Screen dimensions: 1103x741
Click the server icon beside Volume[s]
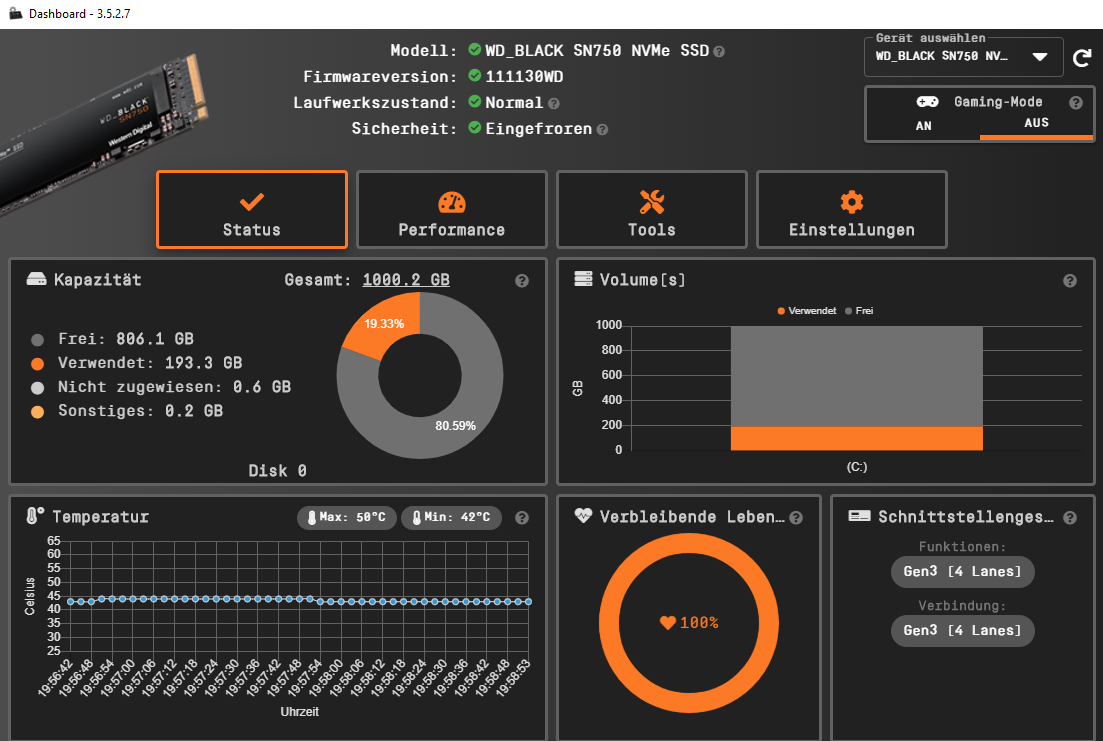[x=583, y=279]
